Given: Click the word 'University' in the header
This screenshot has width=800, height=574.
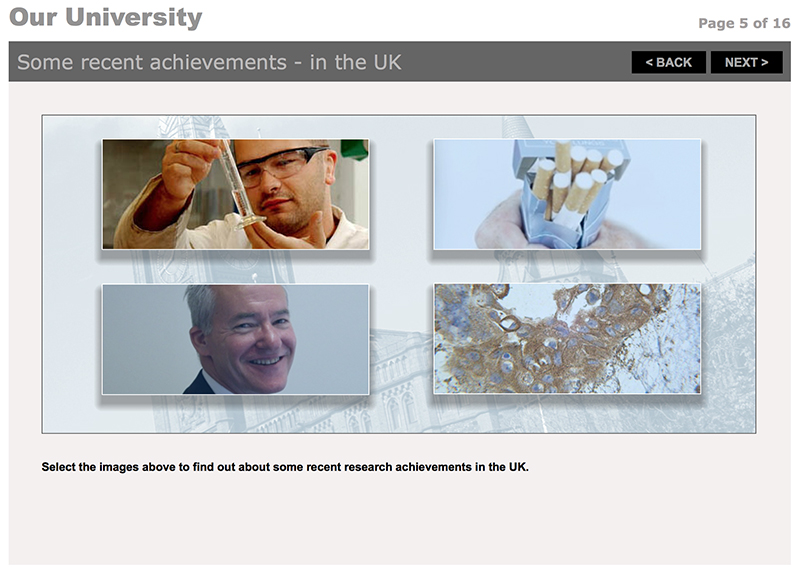Looking at the screenshot, I should [x=134, y=17].
